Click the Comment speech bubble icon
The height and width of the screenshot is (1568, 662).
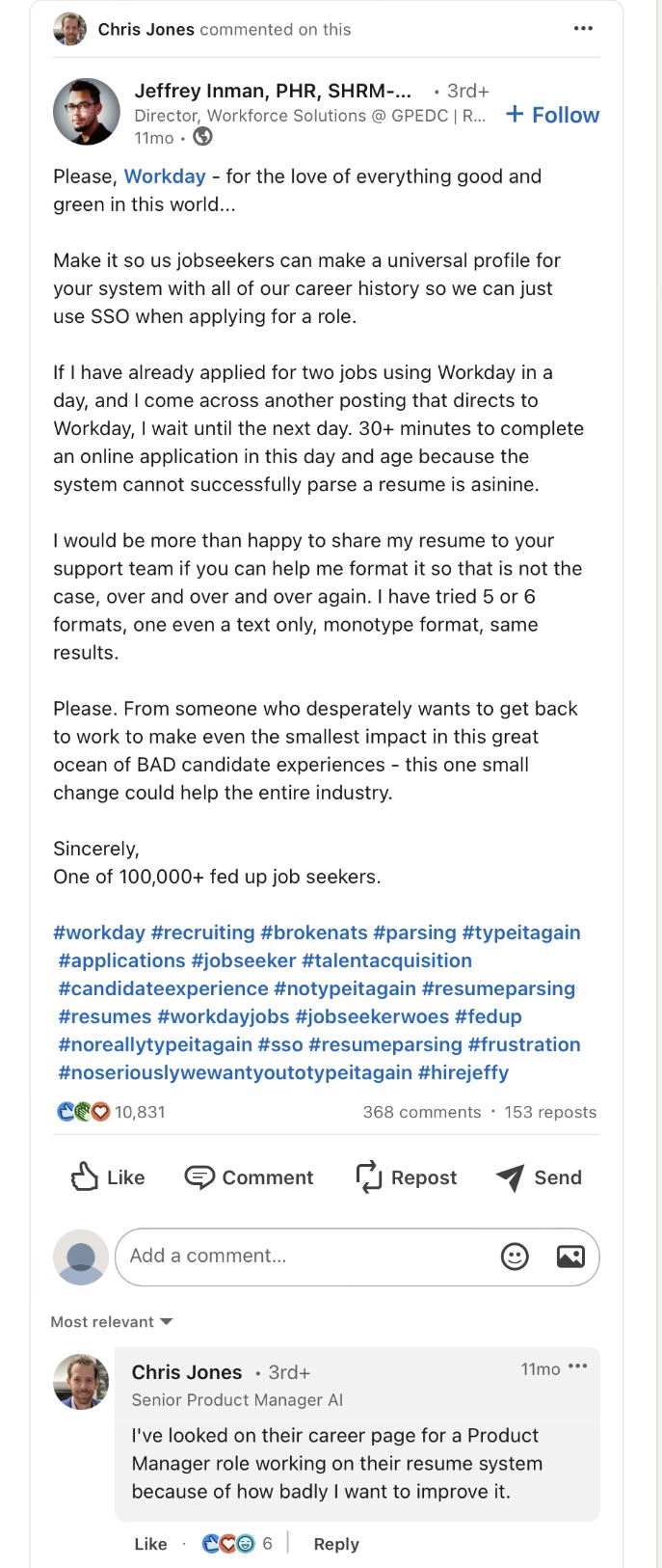199,1176
